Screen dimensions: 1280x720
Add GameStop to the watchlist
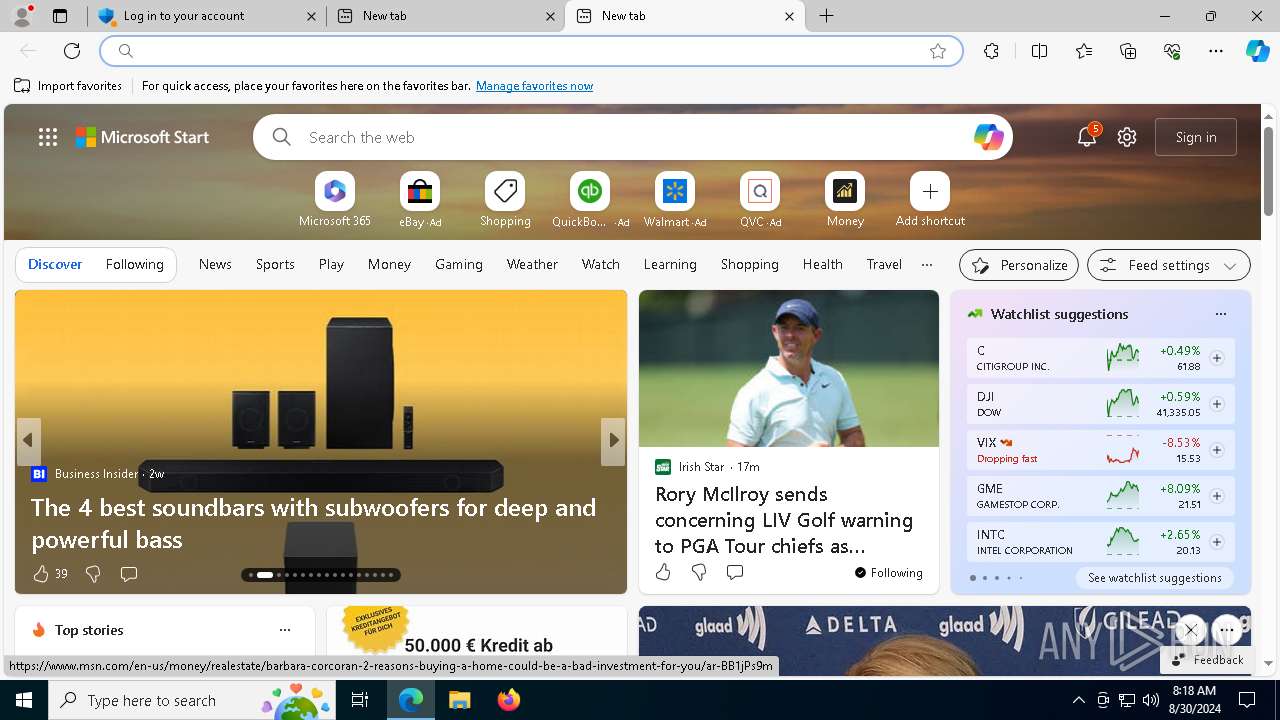pyautogui.click(x=1217, y=496)
